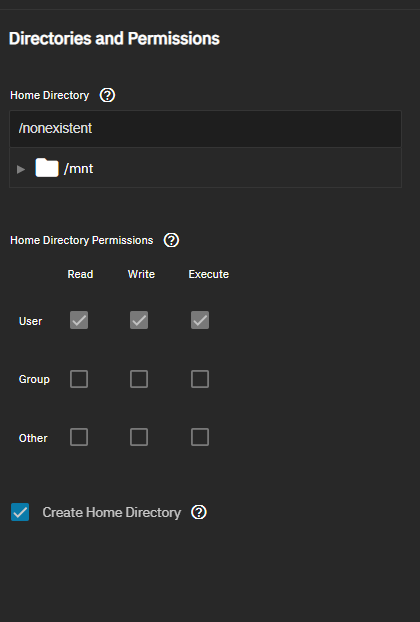The width and height of the screenshot is (420, 622).
Task: Toggle User Read permission checkbox
Action: pyautogui.click(x=79, y=320)
